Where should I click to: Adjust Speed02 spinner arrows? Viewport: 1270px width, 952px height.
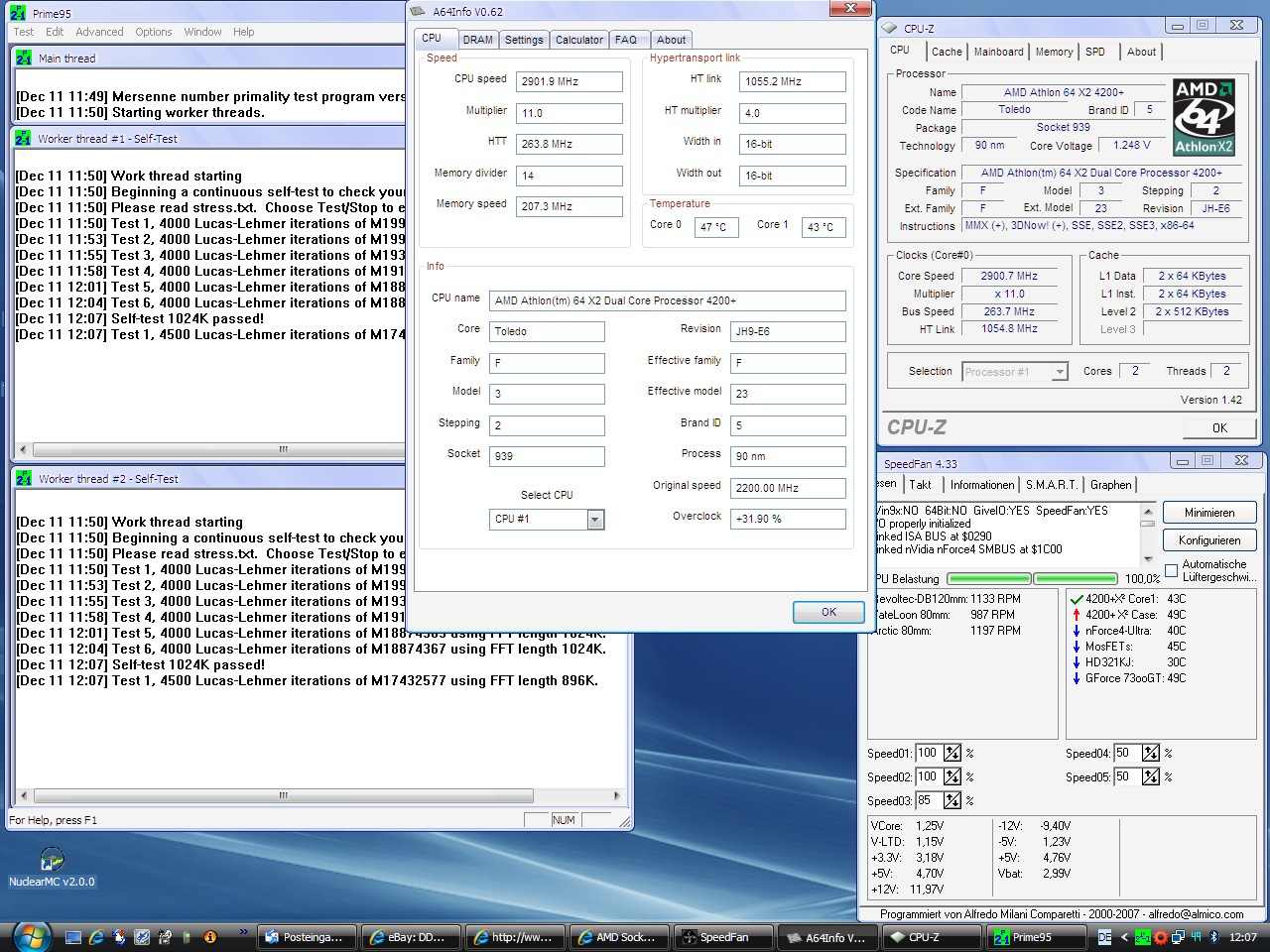(952, 776)
